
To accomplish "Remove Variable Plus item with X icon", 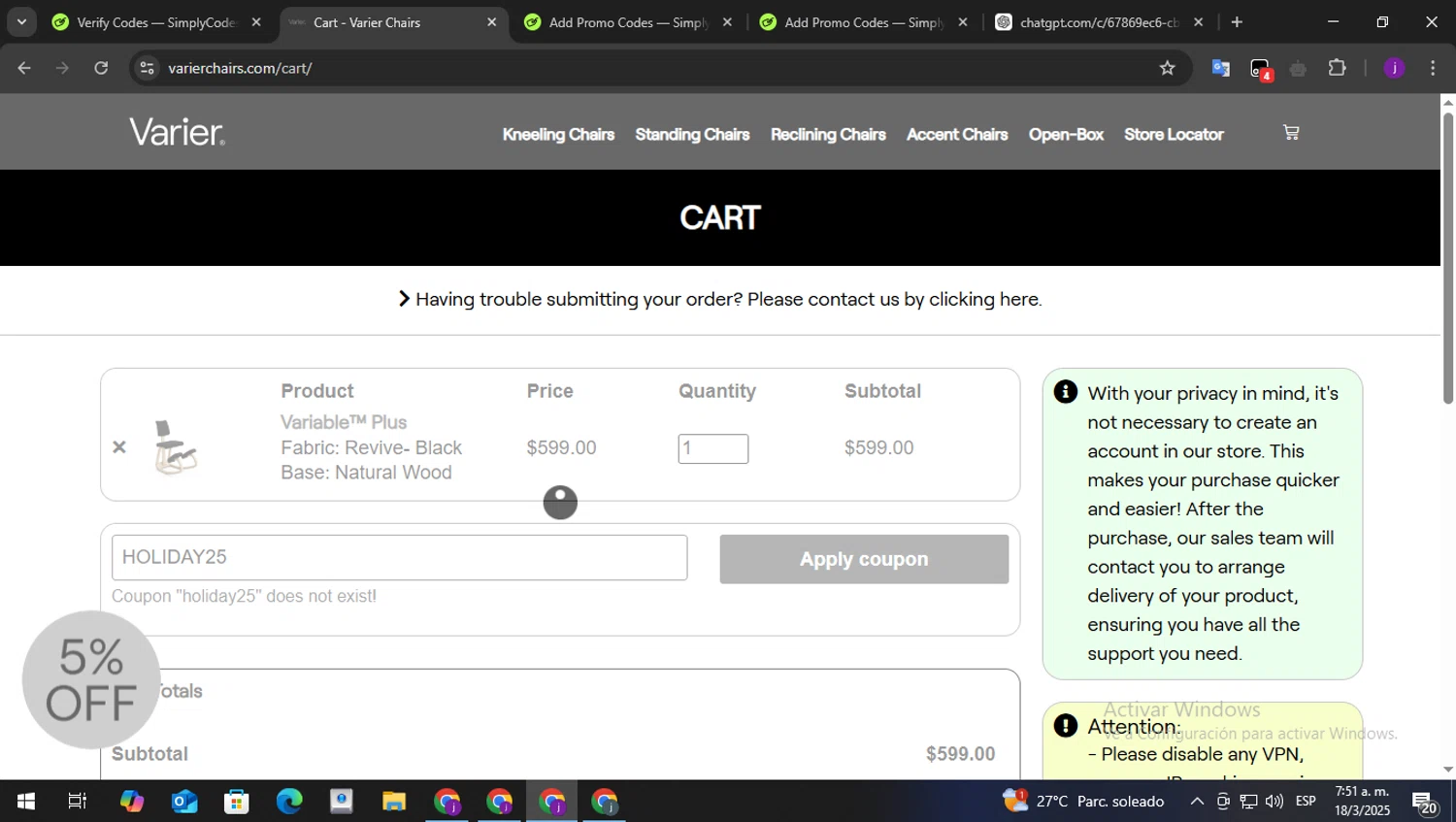I will 119,447.
